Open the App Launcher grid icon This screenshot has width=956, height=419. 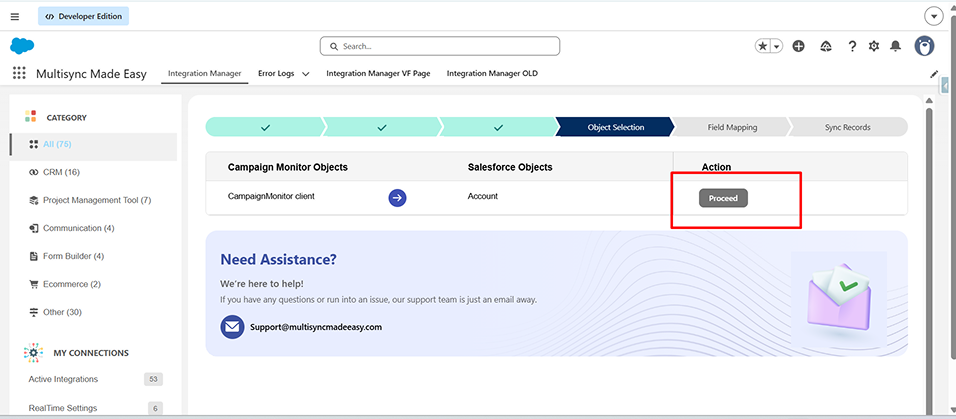(x=19, y=73)
